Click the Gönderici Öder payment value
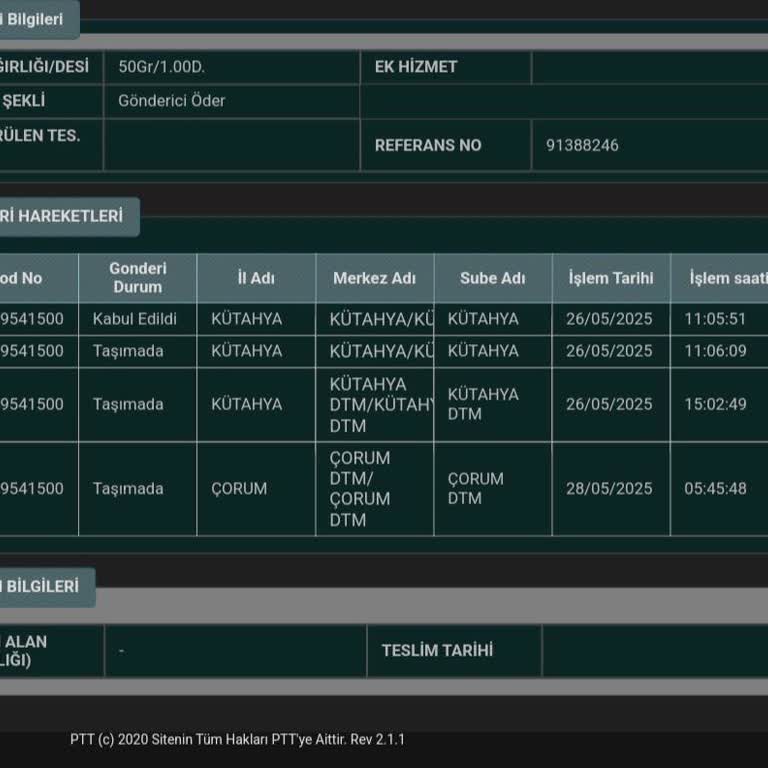The image size is (768, 768). pos(172,101)
